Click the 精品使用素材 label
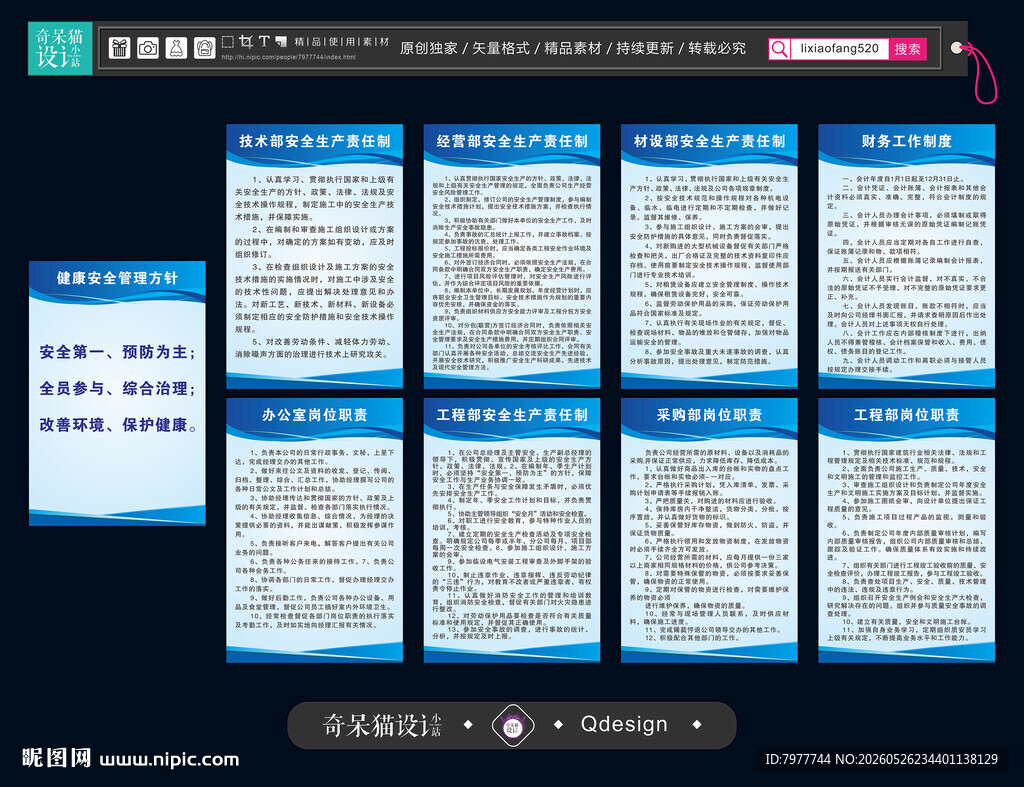Viewport: 1024px width, 787px height. 342,42
